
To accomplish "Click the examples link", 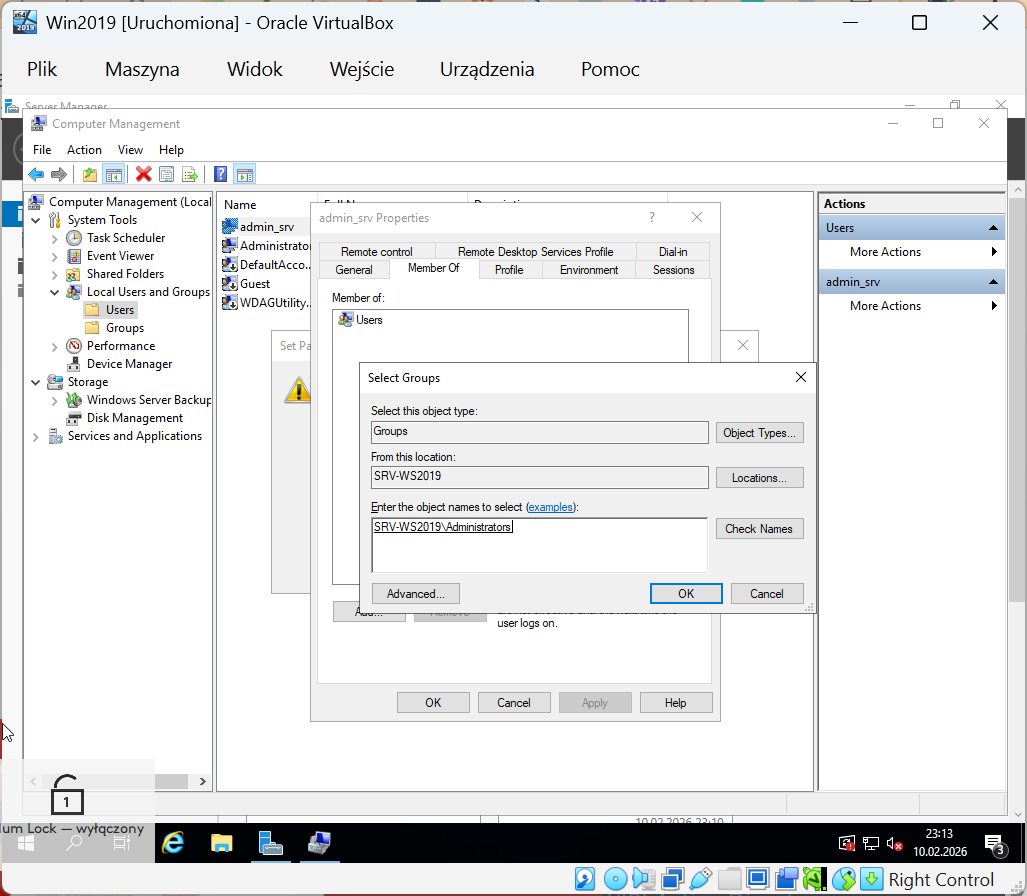I will coord(551,507).
